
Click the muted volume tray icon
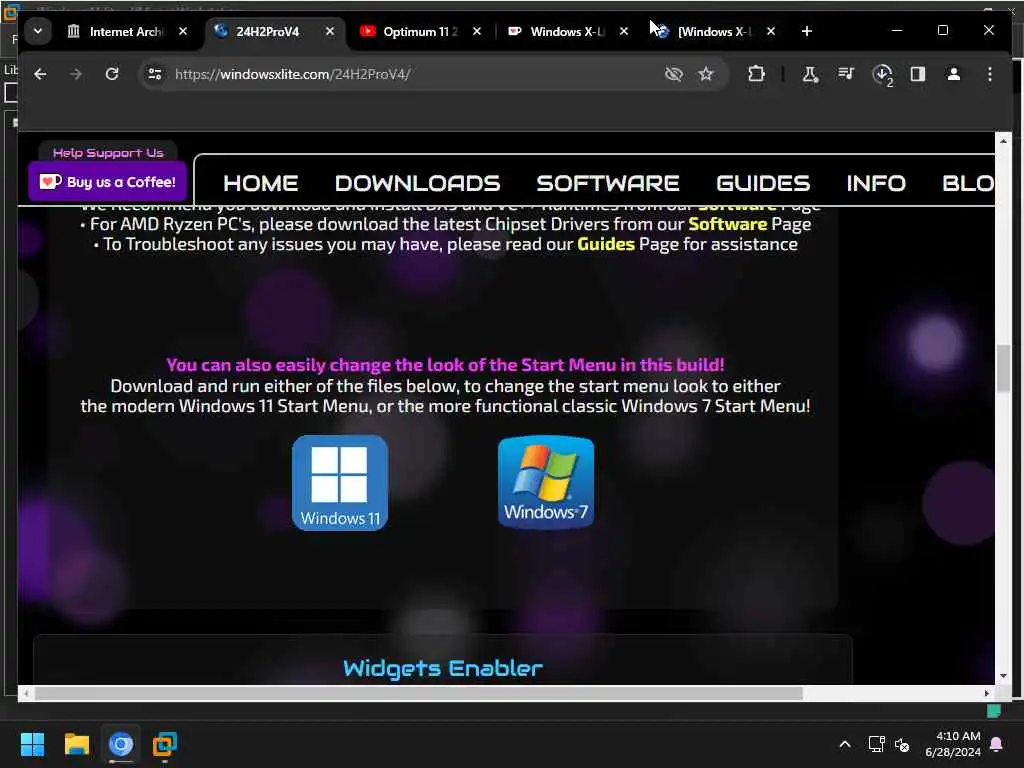point(902,744)
